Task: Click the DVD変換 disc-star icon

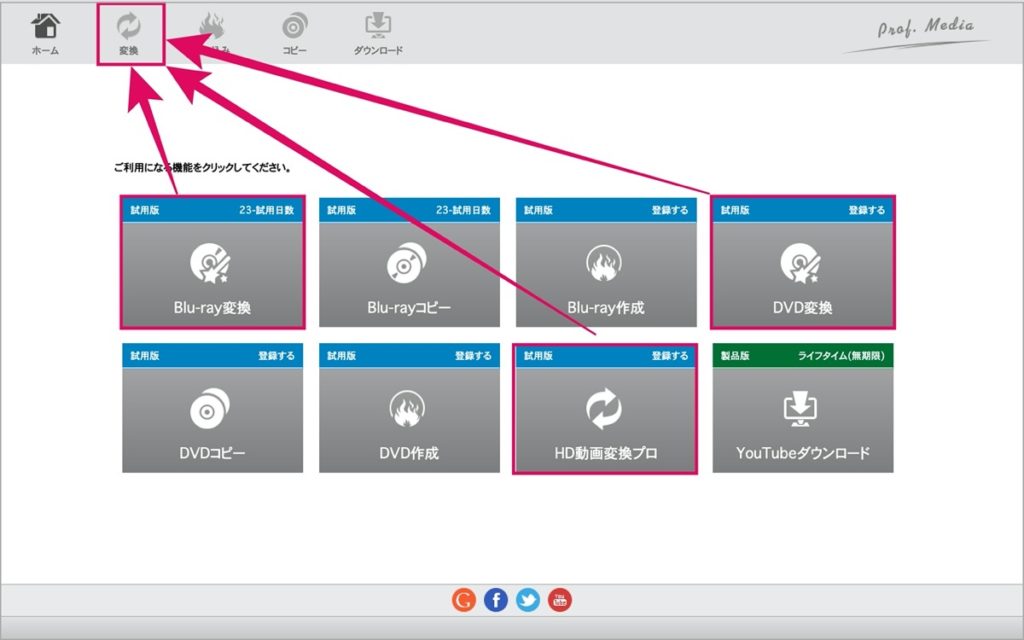Action: [801, 263]
